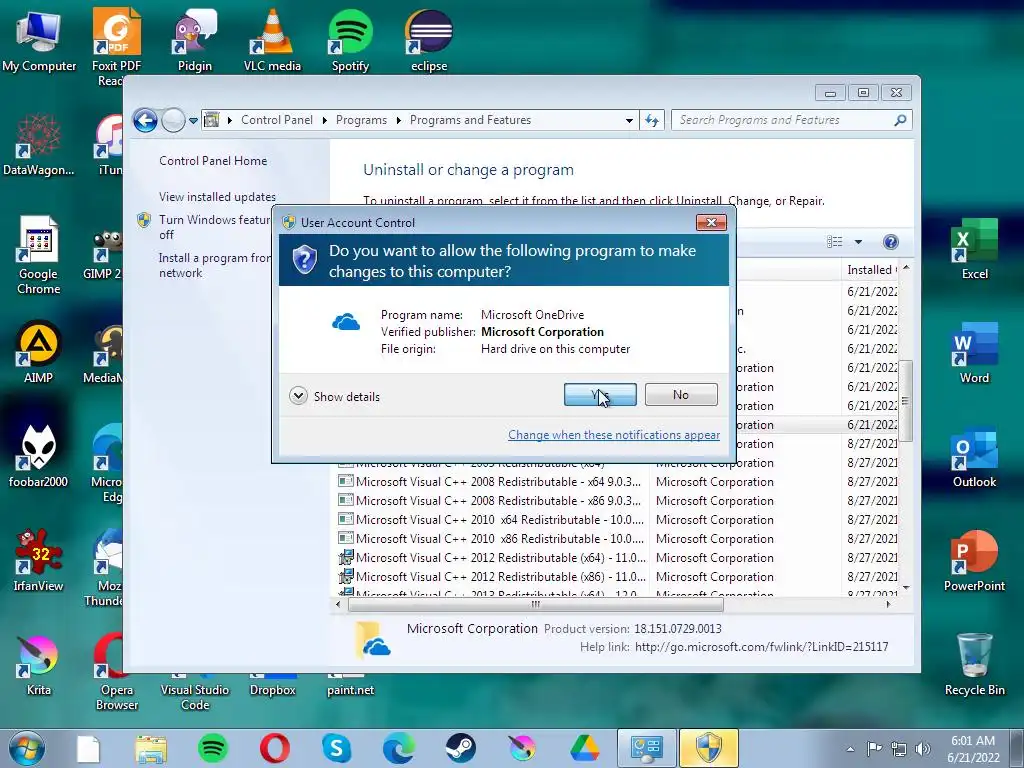
Task: Open Steam from the taskbar
Action: click(460, 748)
